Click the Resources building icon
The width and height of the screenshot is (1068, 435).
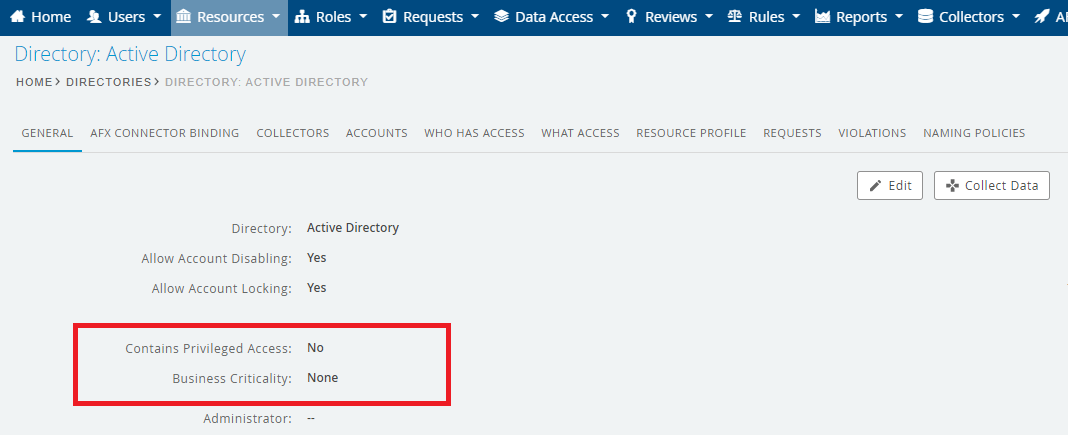[x=183, y=17]
